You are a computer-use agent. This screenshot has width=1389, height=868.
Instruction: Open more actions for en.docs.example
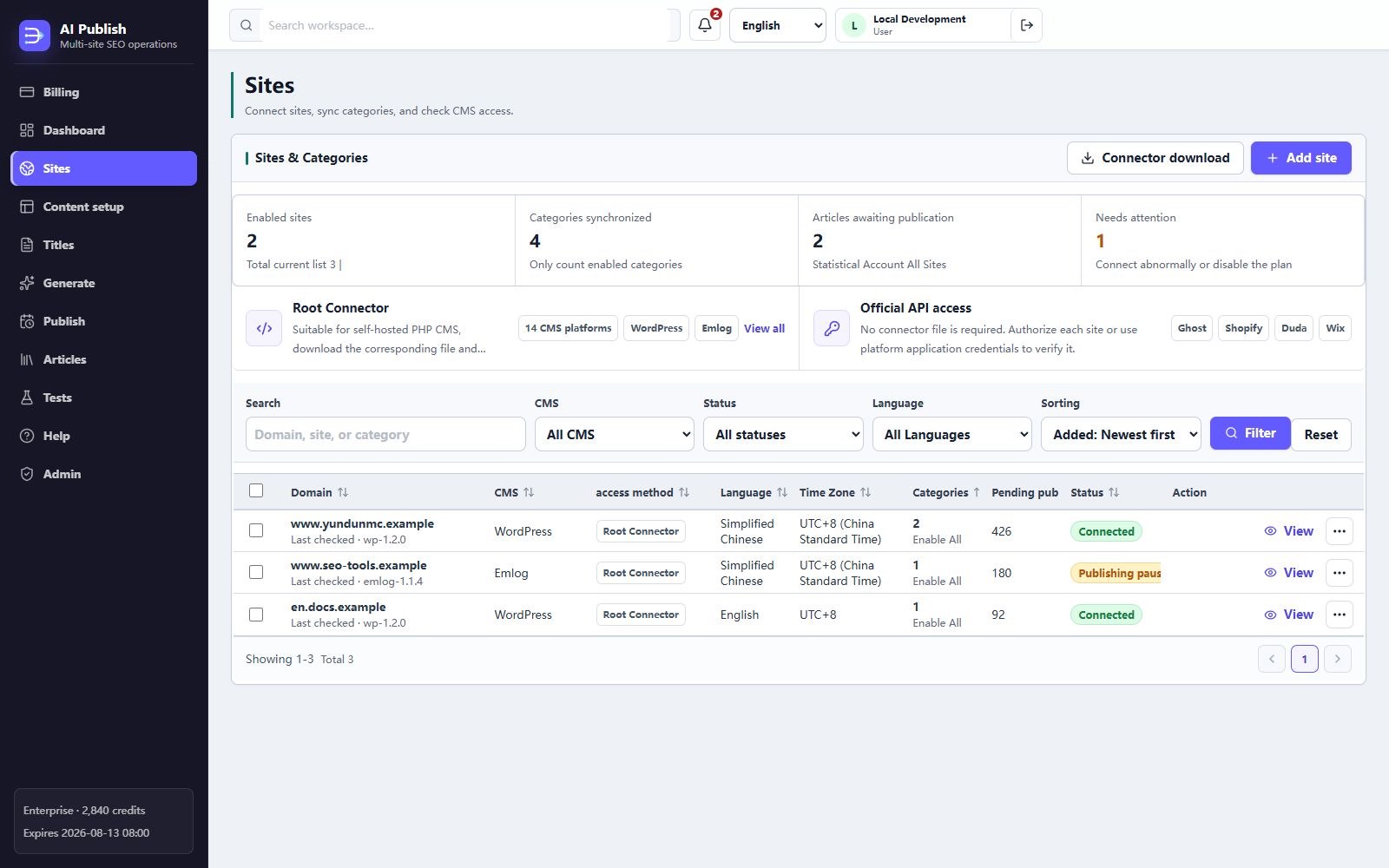(x=1340, y=615)
